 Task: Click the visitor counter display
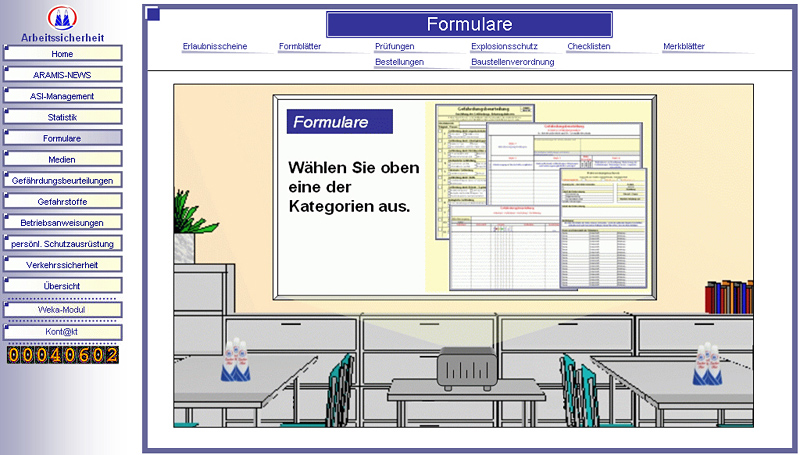tap(62, 355)
